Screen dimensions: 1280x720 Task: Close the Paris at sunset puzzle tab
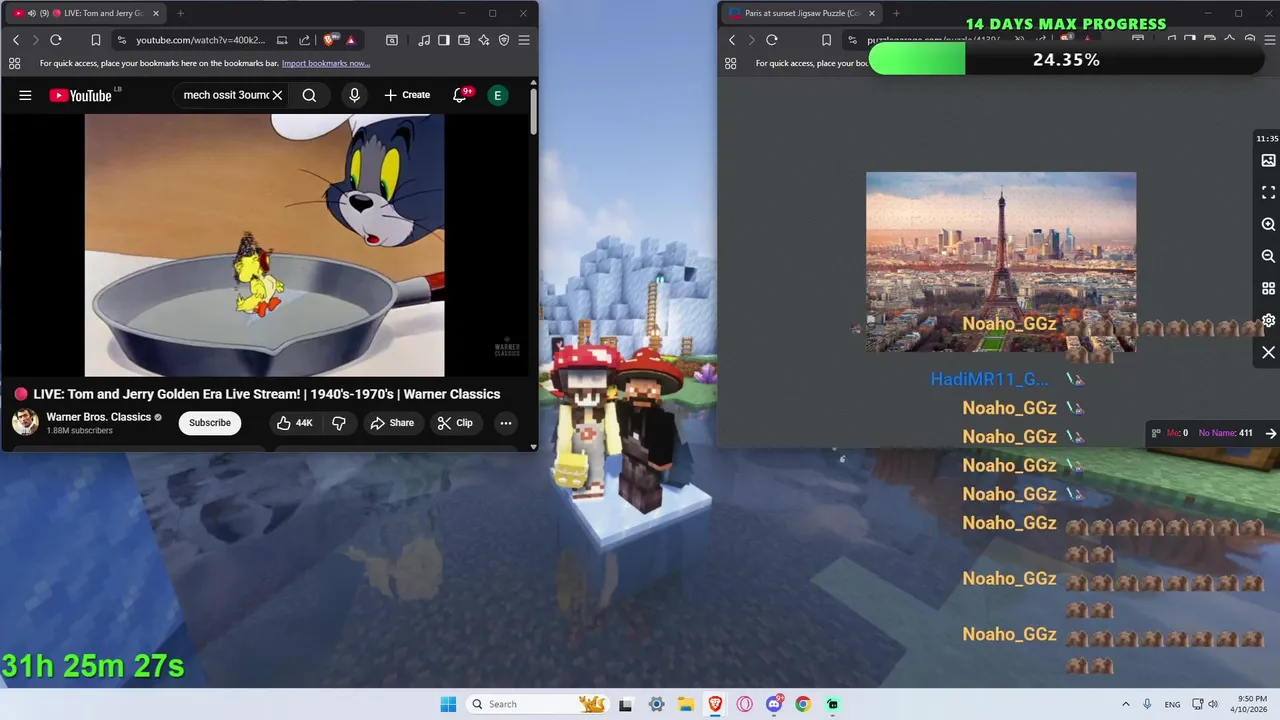pos(872,13)
